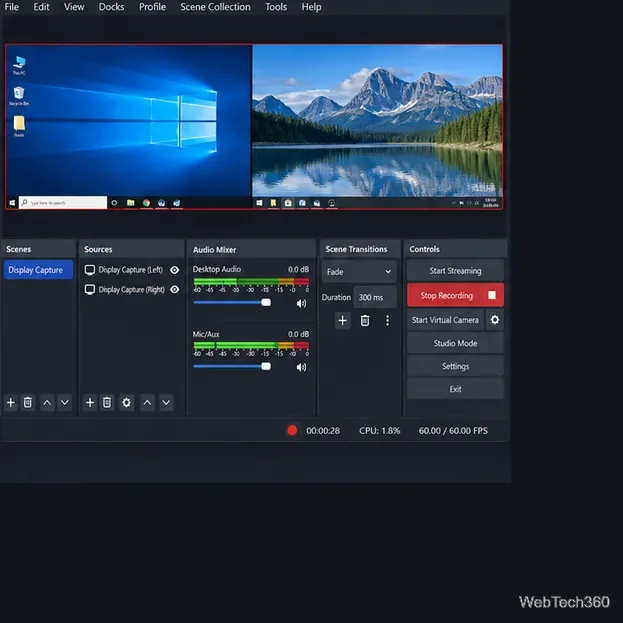Click Stop Recording button
Image resolution: width=623 pixels, height=623 pixels.
[x=455, y=295]
